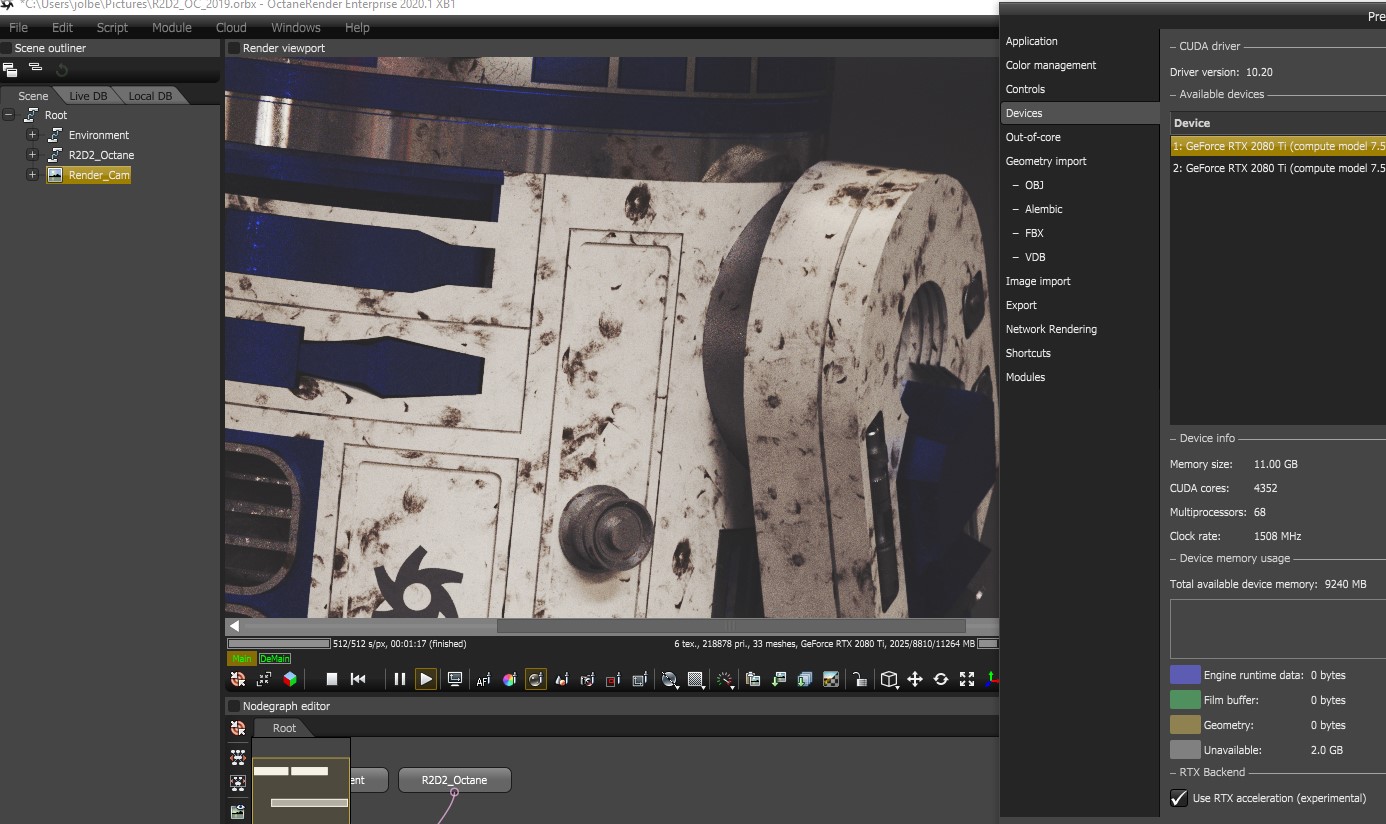Expand the Environment tree node
Image resolution: width=1386 pixels, height=824 pixels.
pos(32,135)
